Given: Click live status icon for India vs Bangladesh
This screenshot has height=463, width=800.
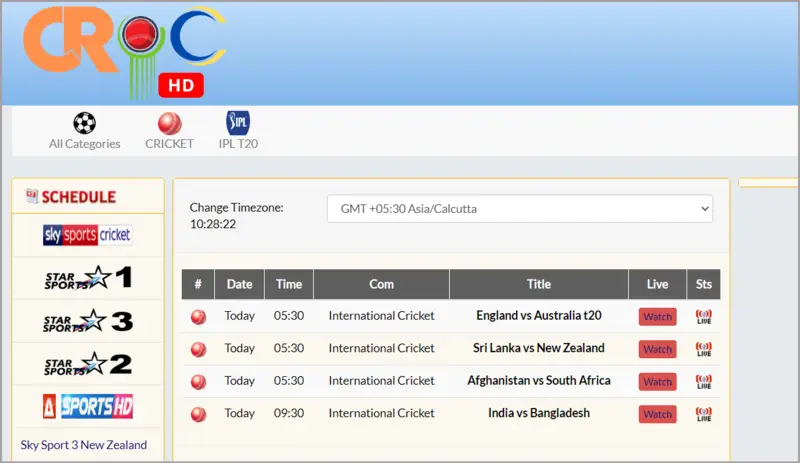Looking at the screenshot, I should tap(704, 414).
